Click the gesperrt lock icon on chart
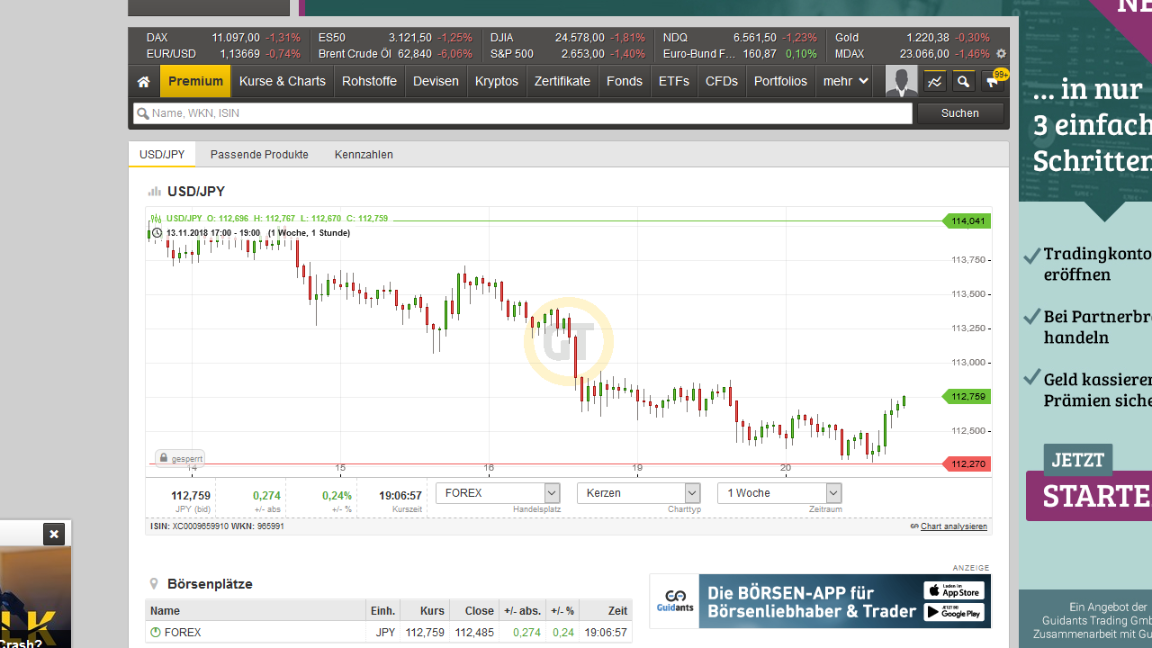 pos(179,458)
